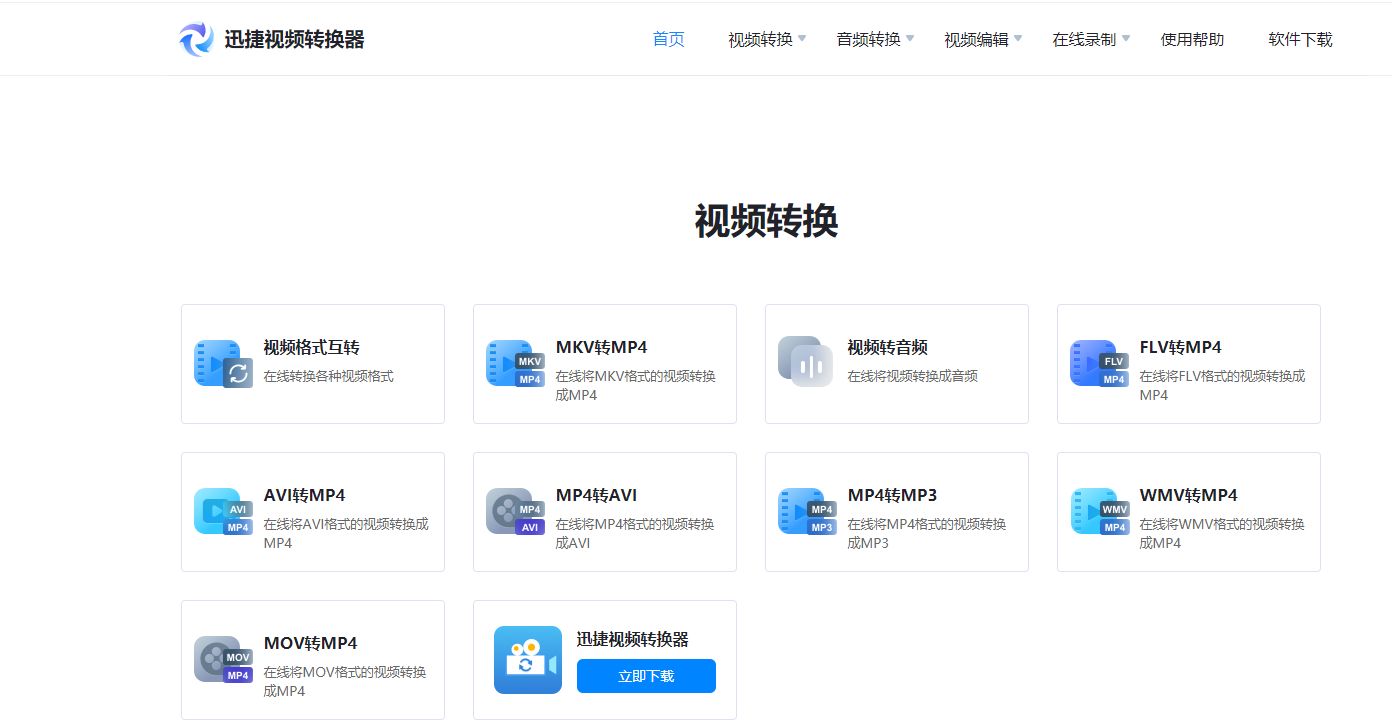The height and width of the screenshot is (727, 1392).
Task: Open the 视频转音频 title link
Action: pyautogui.click(x=888, y=347)
